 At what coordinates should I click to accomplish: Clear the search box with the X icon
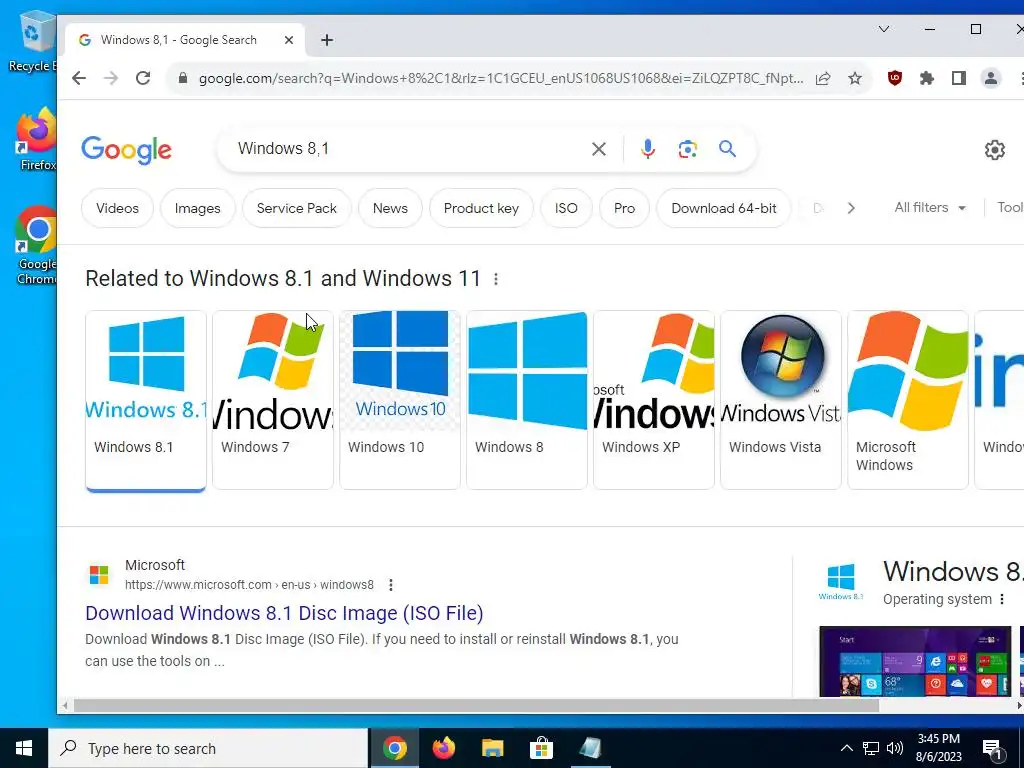[x=598, y=149]
